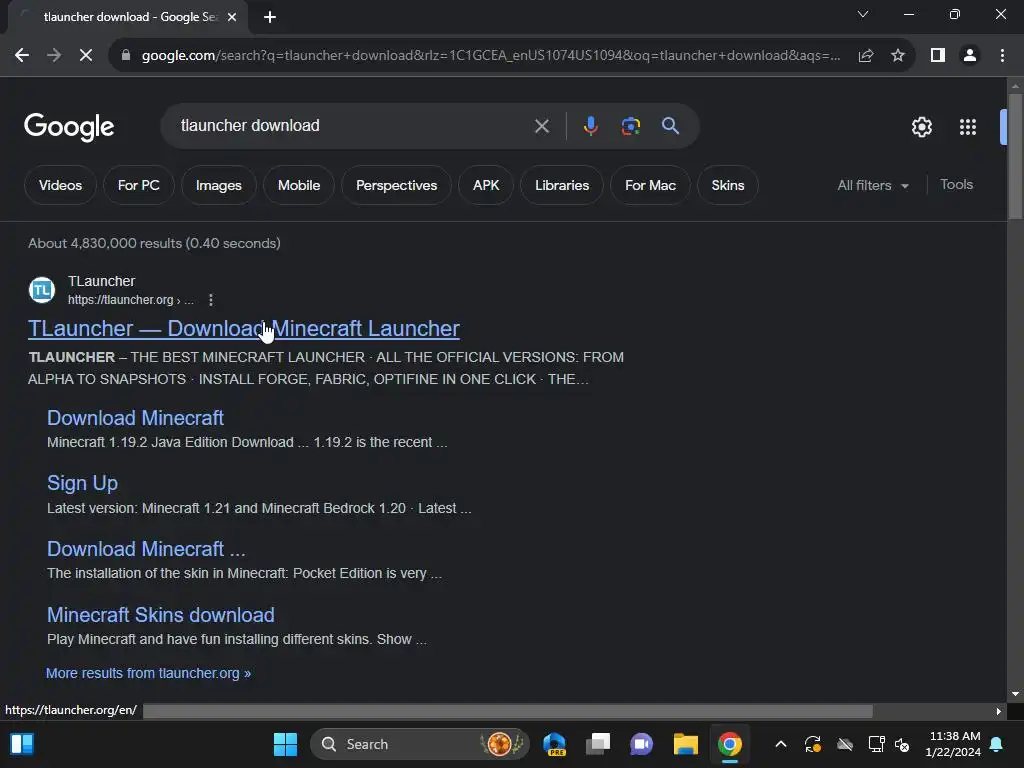Click the Chrome taskbar icon

[x=729, y=744]
